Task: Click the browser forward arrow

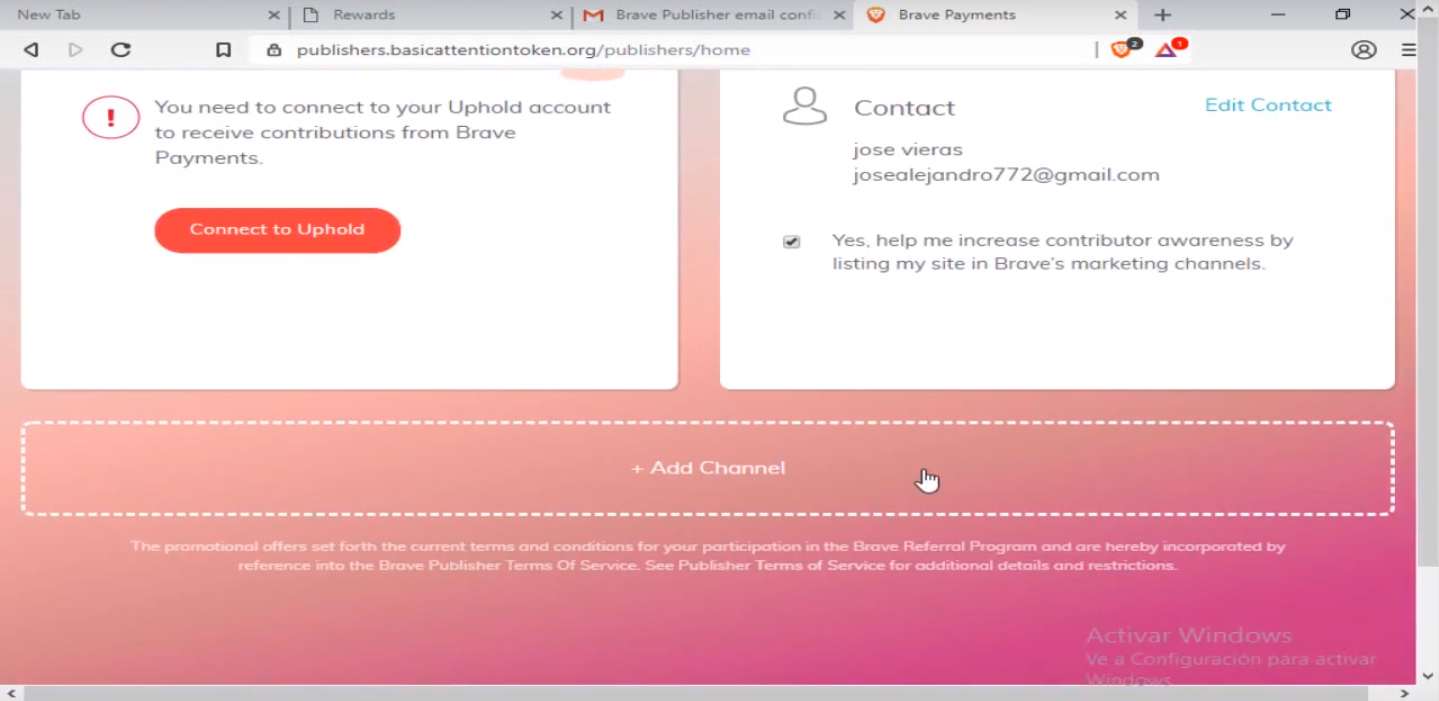Action: (x=75, y=50)
